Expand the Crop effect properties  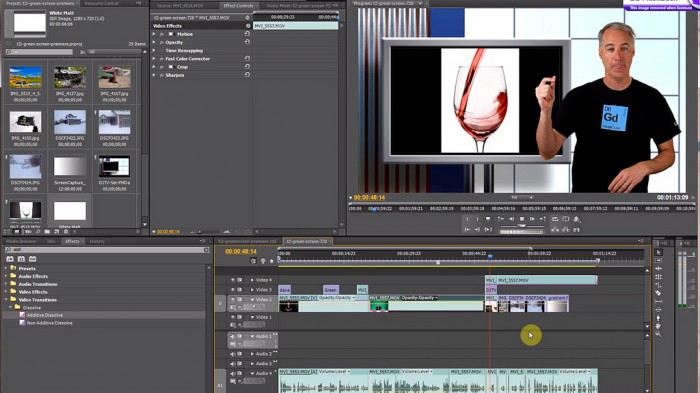(154, 67)
